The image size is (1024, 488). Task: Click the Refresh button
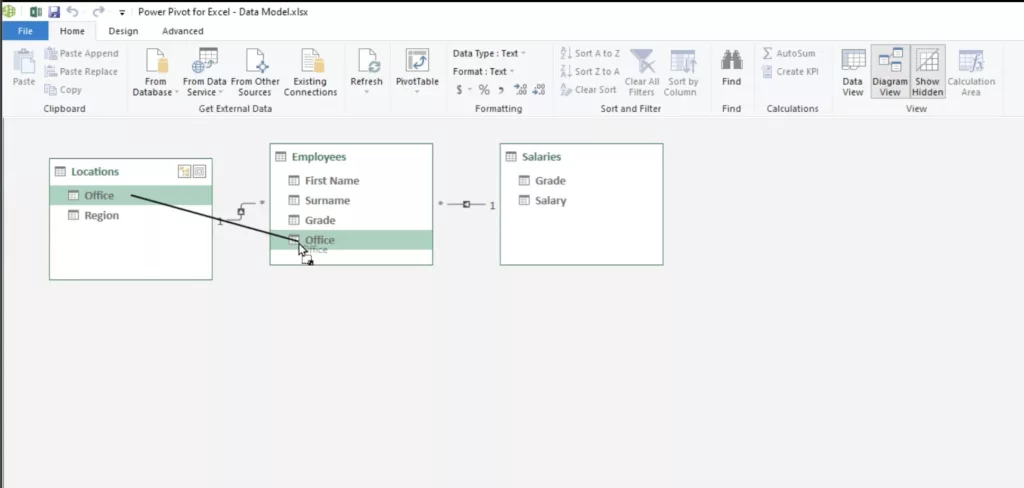(366, 71)
